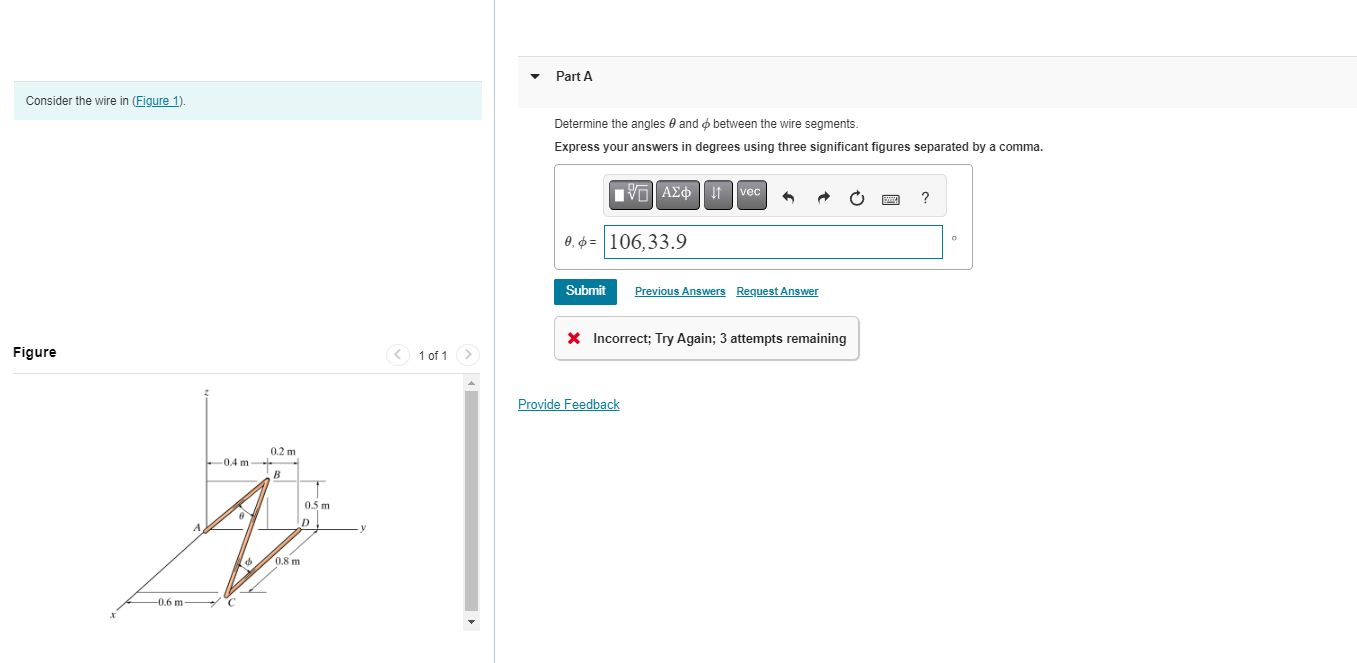1357x663 pixels.
Task: Collapse the Part A section
Action: click(535, 77)
